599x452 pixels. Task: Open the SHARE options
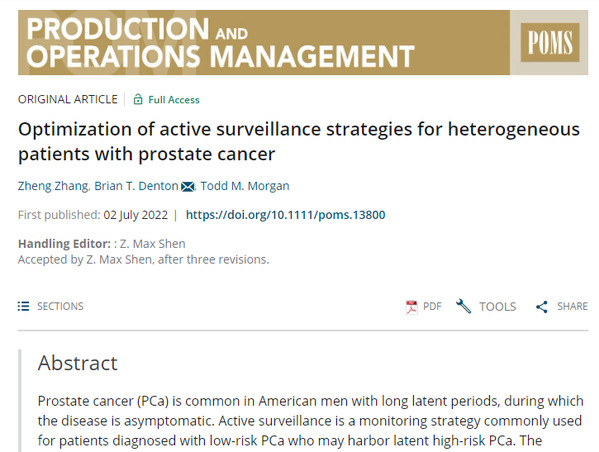(572, 306)
